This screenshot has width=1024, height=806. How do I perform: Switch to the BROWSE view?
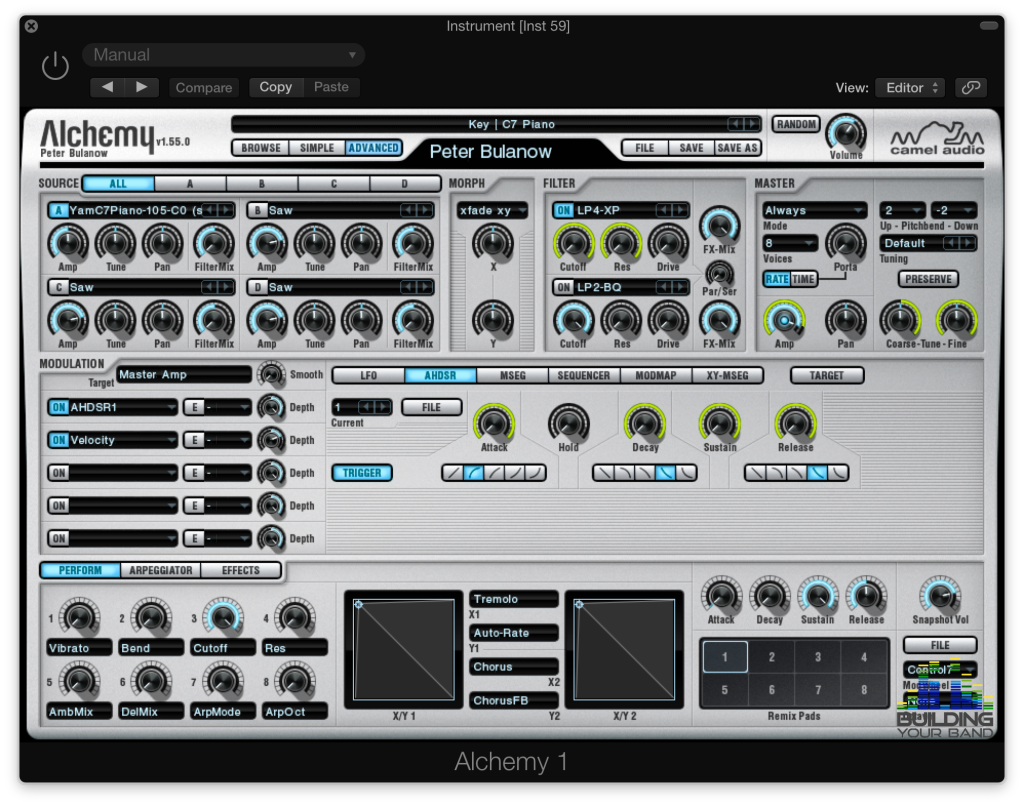tap(261, 148)
